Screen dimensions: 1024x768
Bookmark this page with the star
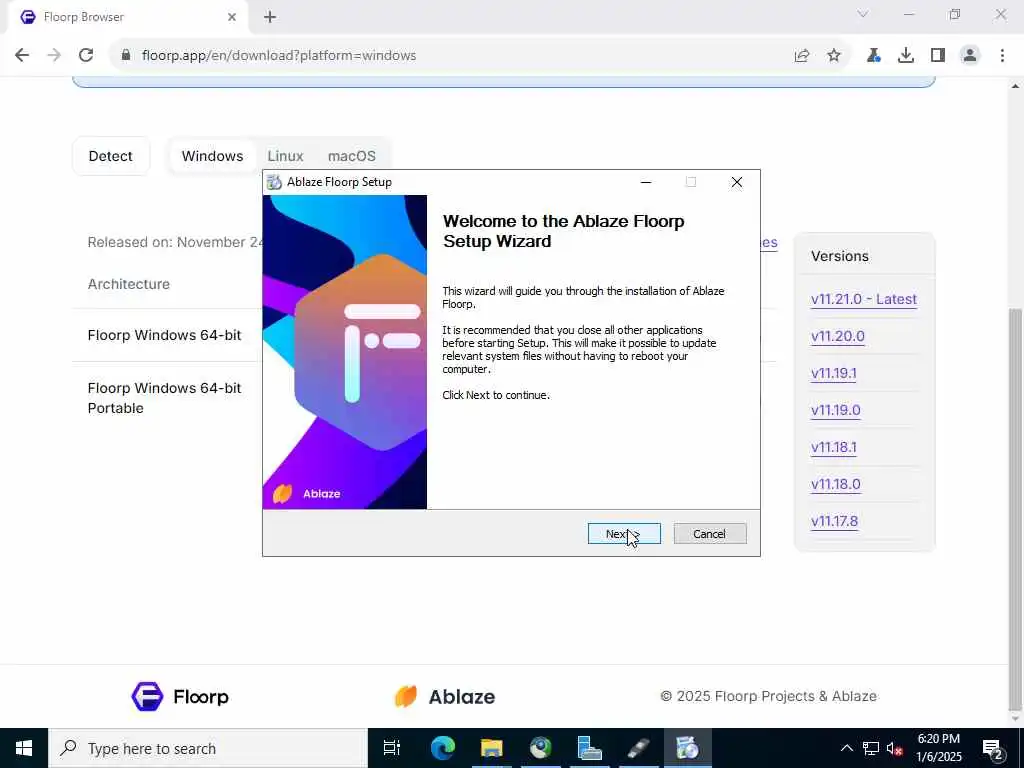834,56
